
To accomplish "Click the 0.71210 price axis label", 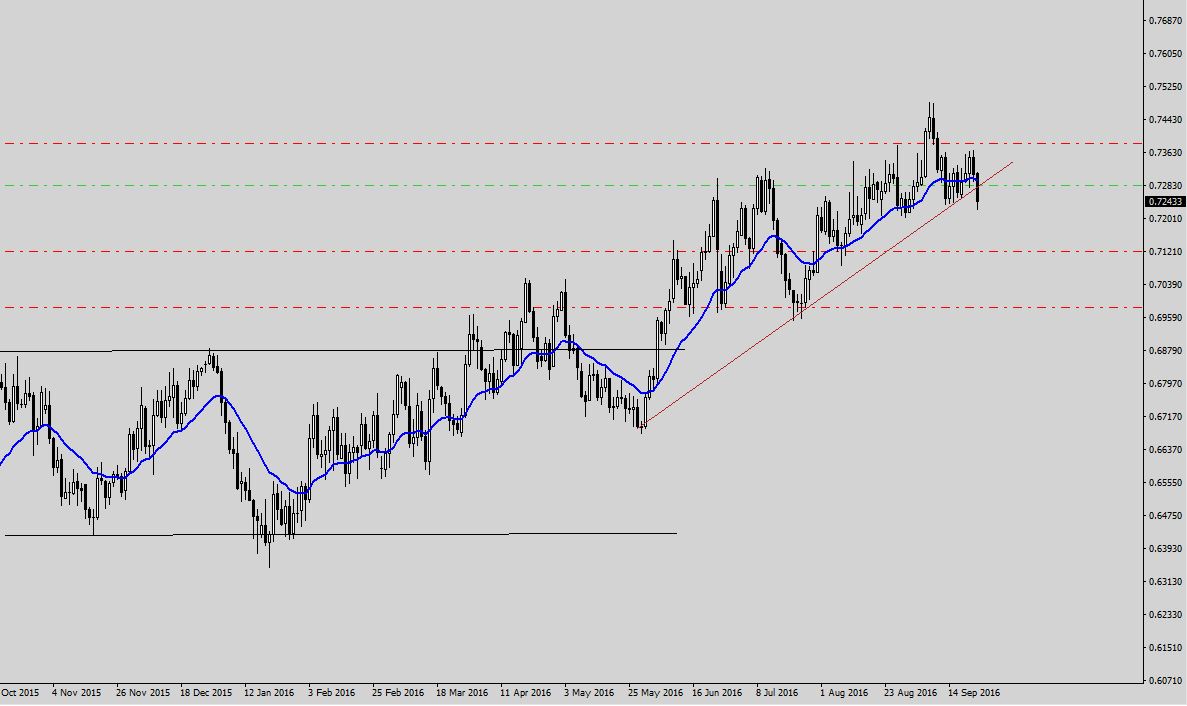I will point(1166,251).
